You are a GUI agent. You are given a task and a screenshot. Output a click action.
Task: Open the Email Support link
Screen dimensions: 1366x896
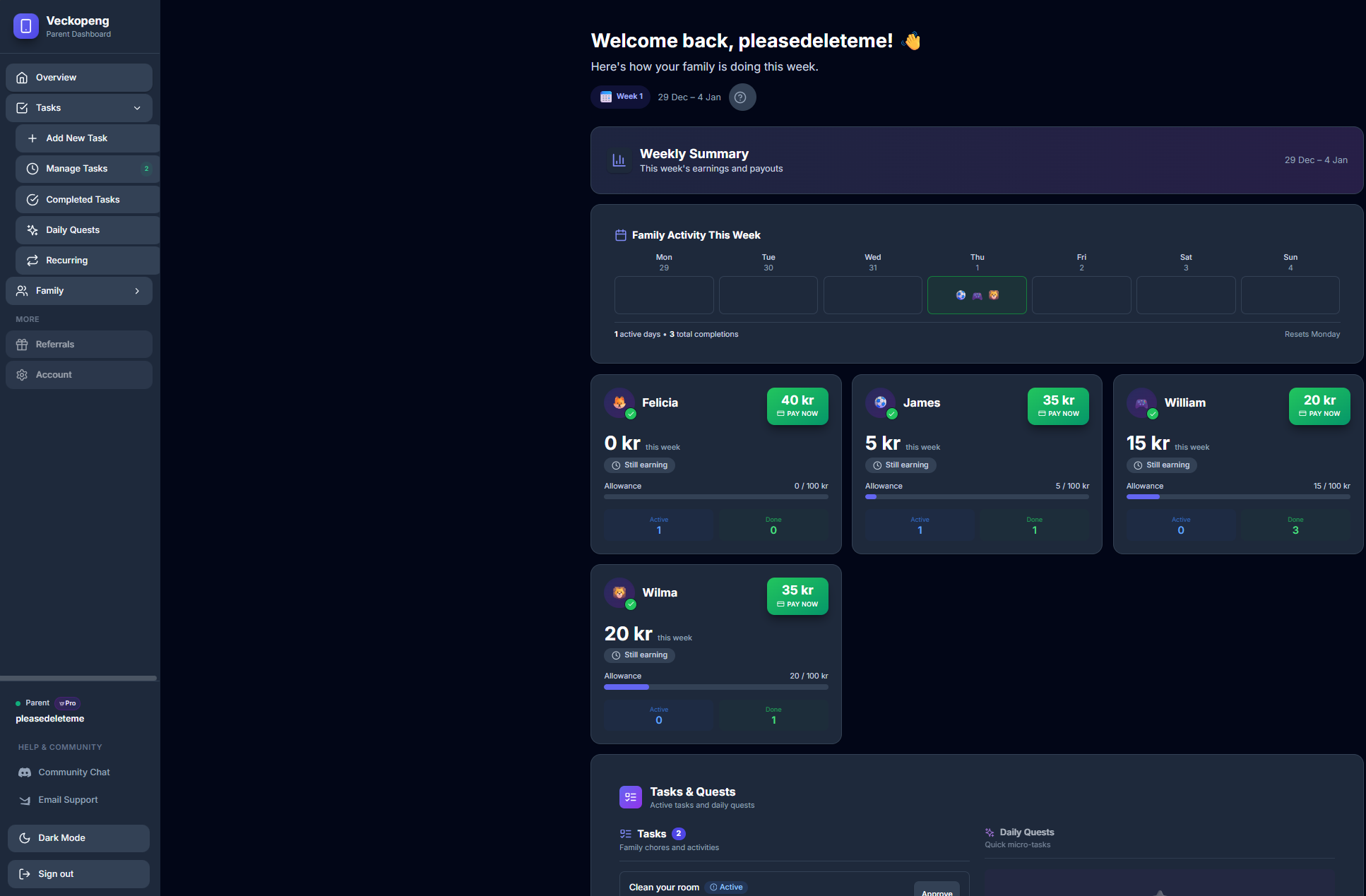[x=68, y=800]
